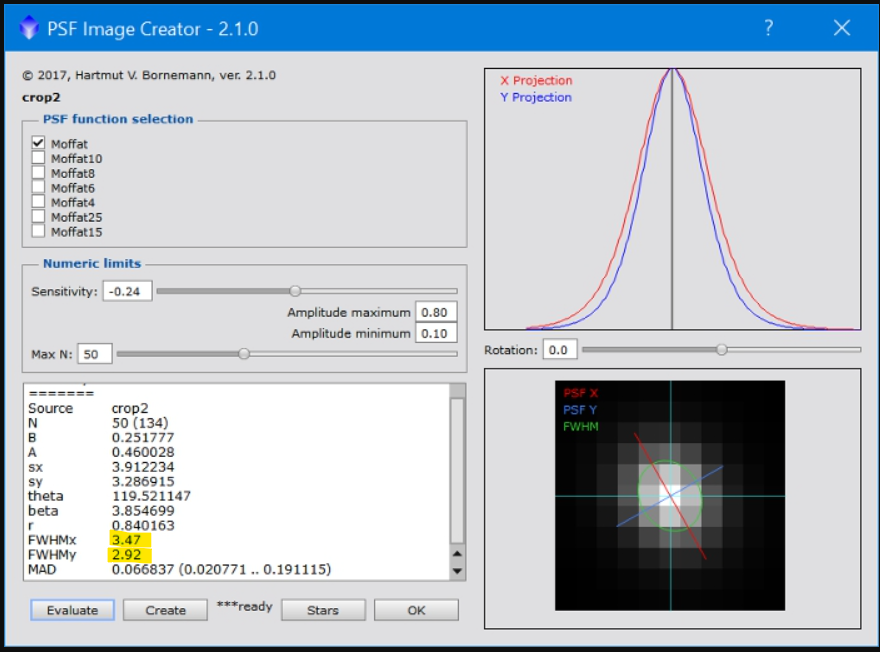Image resolution: width=880 pixels, height=652 pixels.
Task: Check the Moffat25 option
Action: [39, 216]
